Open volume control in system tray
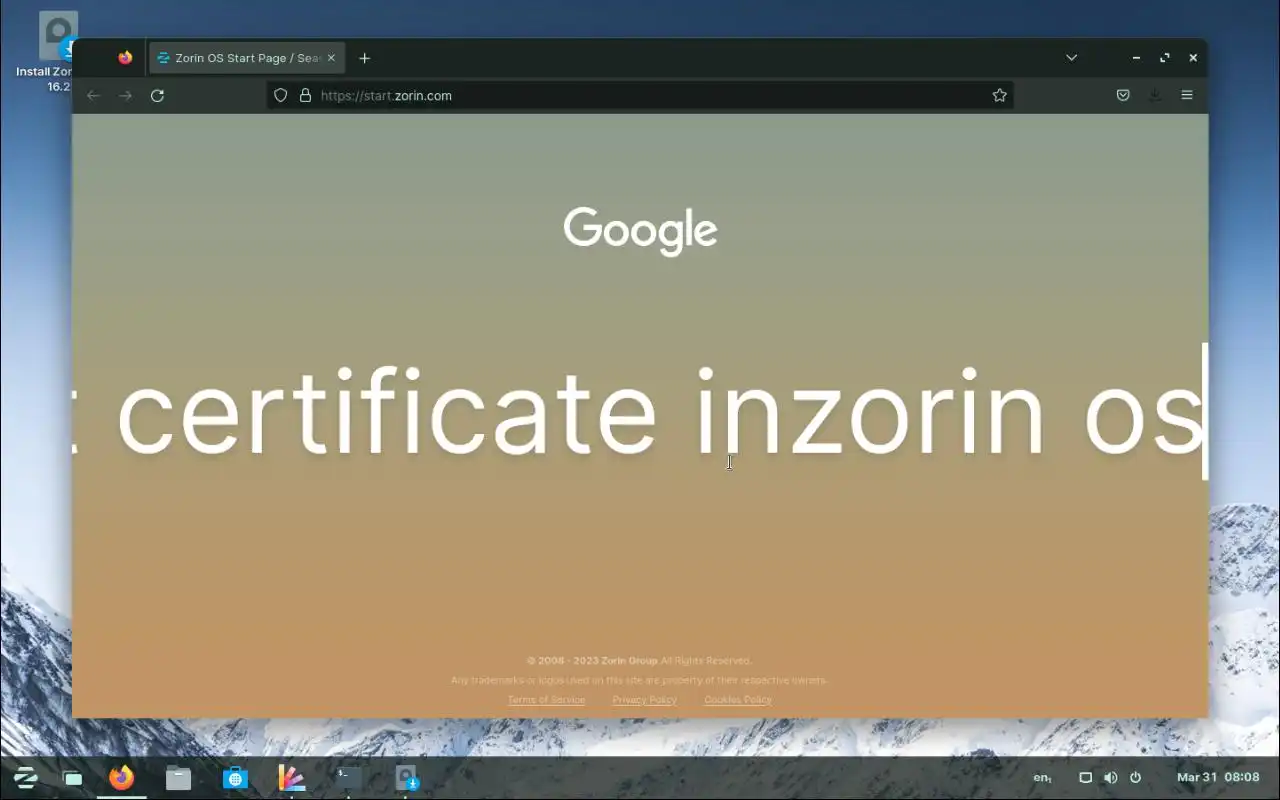 click(x=1110, y=778)
